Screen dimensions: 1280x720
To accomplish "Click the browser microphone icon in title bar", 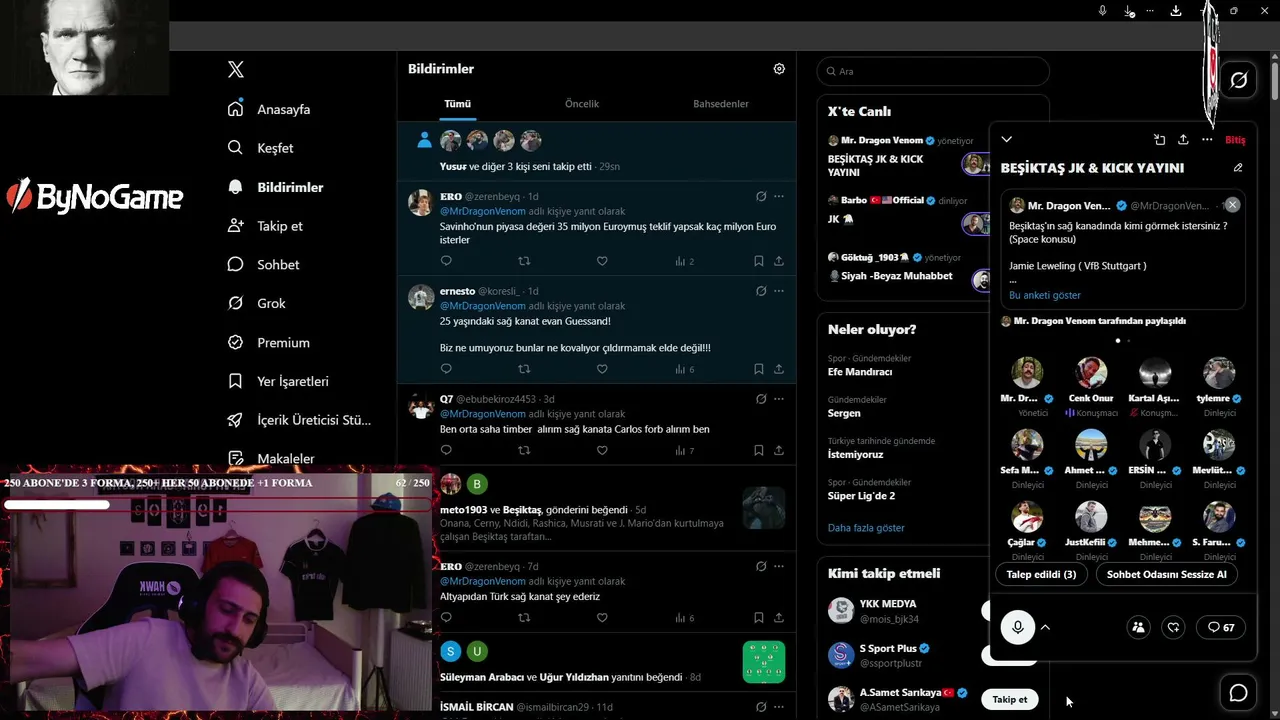I will click(1102, 11).
